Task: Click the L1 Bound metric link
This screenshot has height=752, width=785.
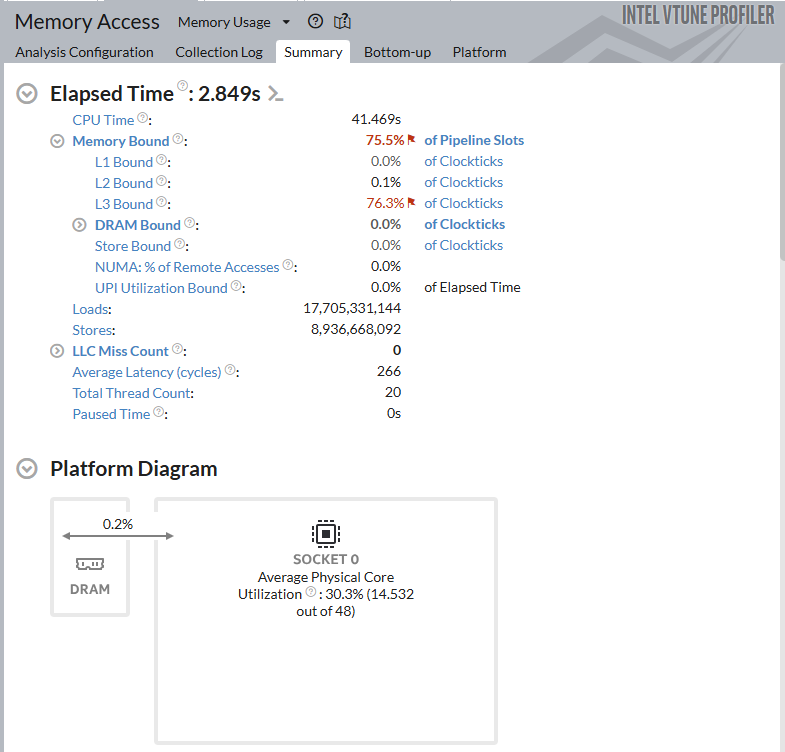Action: click(124, 162)
